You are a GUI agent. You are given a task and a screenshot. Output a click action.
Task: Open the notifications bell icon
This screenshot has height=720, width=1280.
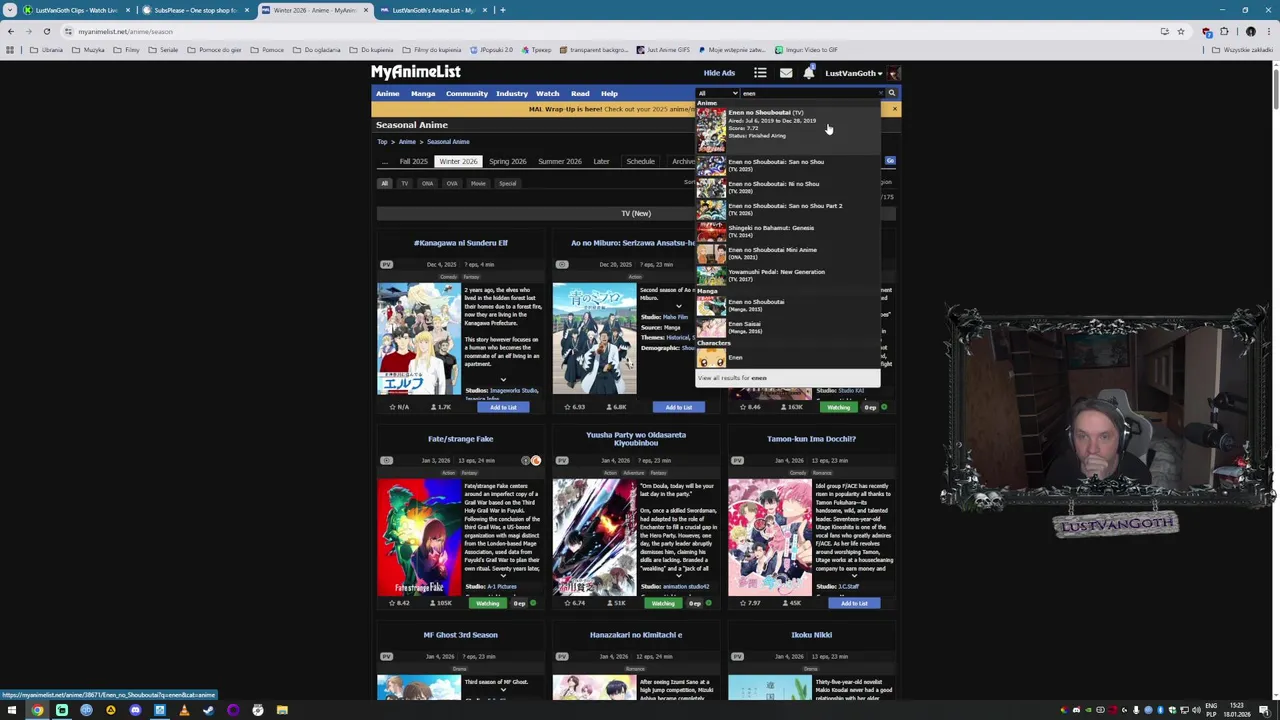coord(809,73)
